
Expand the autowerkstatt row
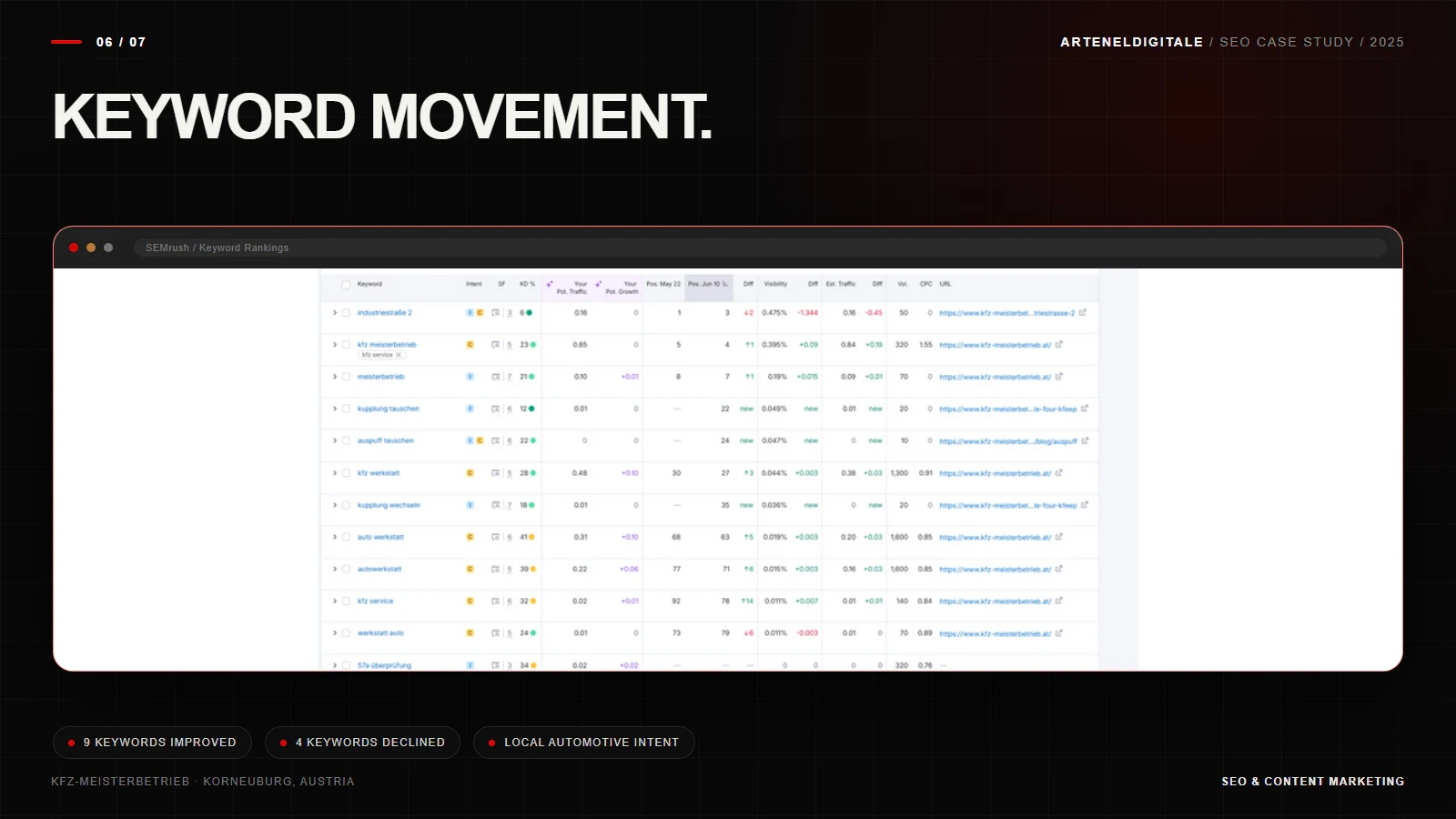tap(335, 569)
